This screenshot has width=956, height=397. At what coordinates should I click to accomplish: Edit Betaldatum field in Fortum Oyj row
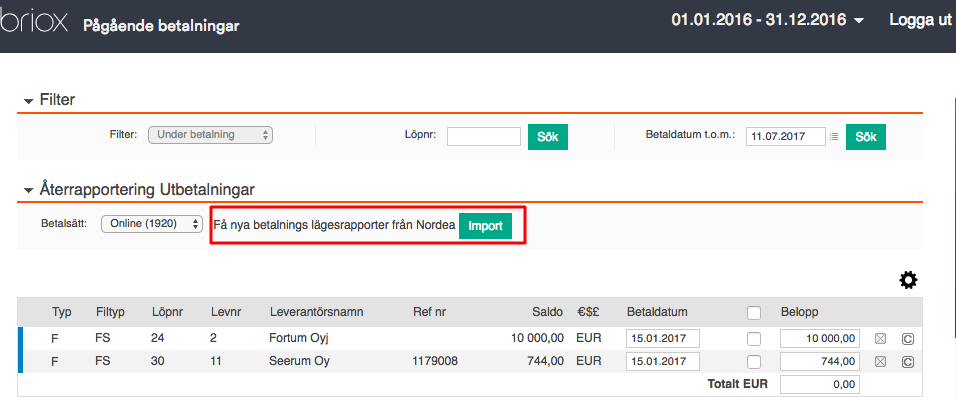(663, 338)
